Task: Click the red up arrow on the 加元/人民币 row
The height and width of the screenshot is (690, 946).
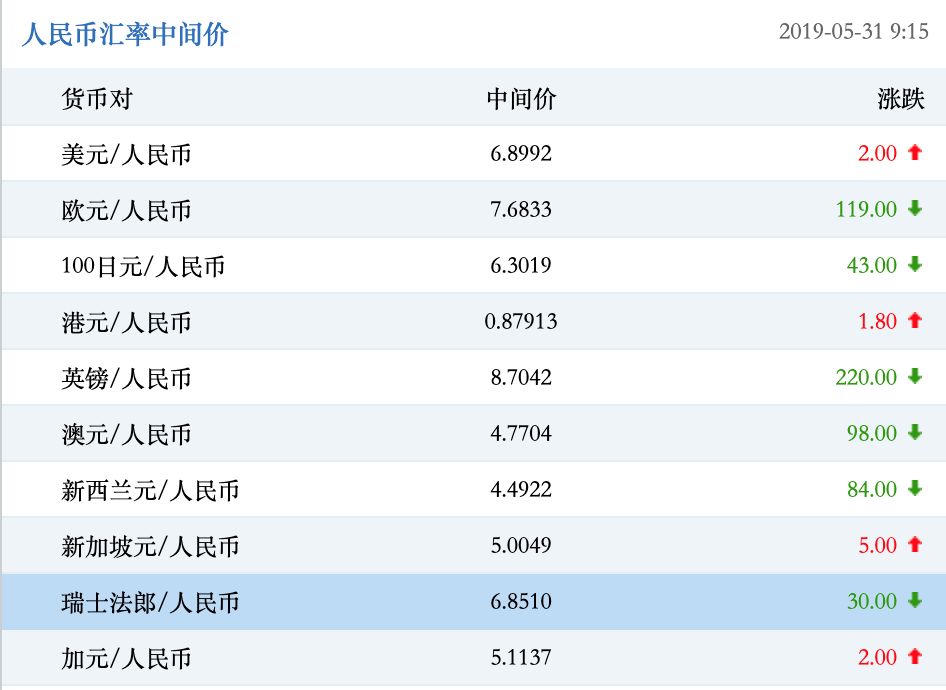Action: pos(914,658)
